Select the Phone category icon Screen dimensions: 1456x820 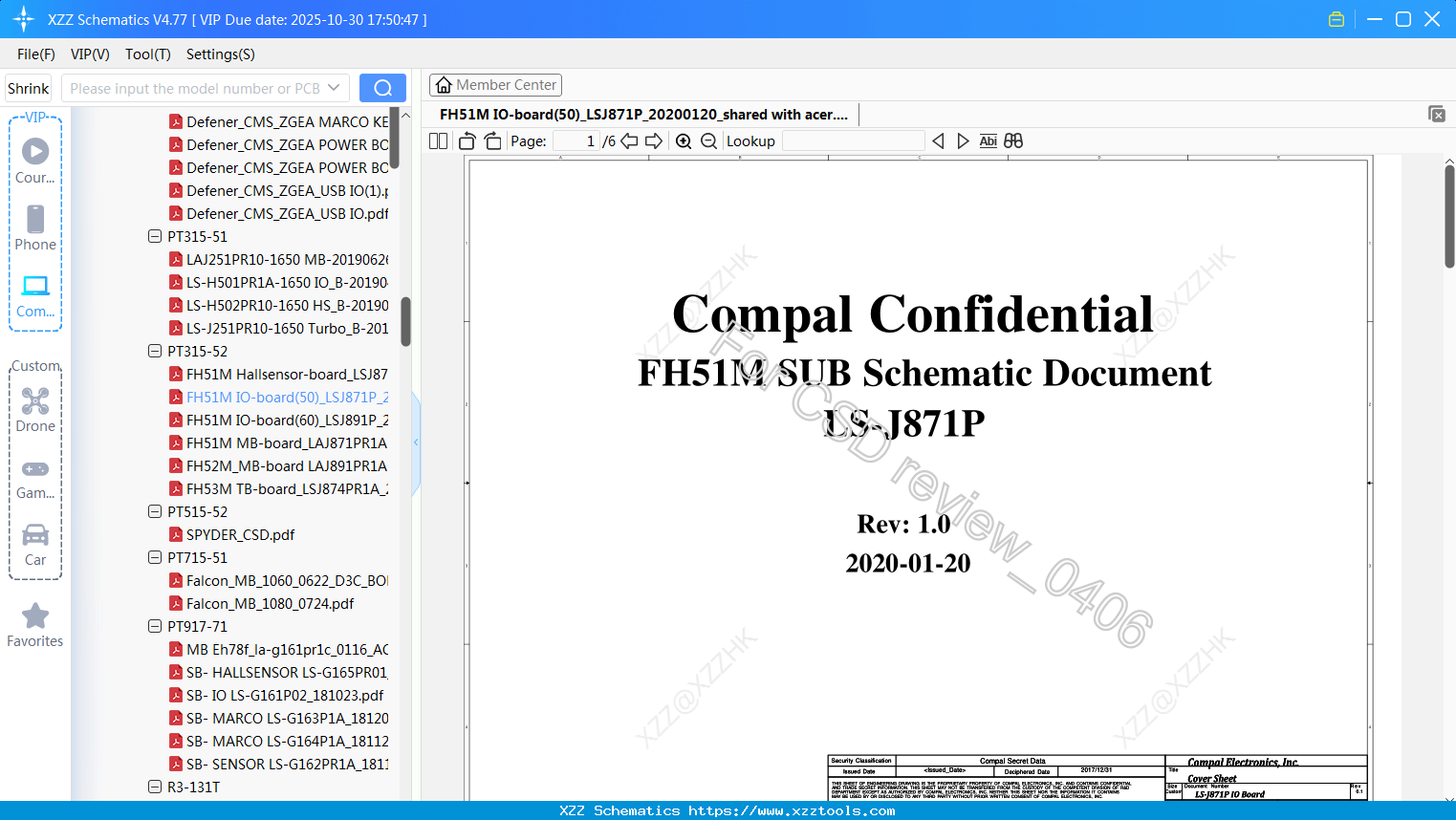(35, 227)
